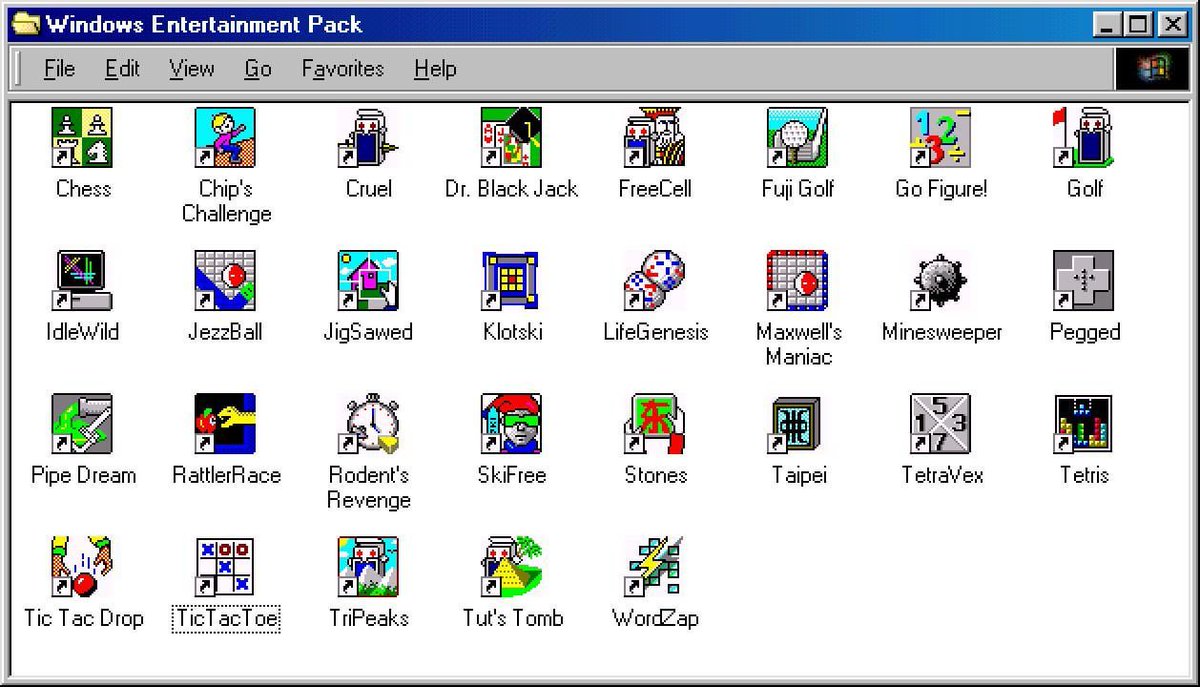Click the 'WordZap' label text
The width and height of the screenshot is (1200, 687).
point(655,618)
